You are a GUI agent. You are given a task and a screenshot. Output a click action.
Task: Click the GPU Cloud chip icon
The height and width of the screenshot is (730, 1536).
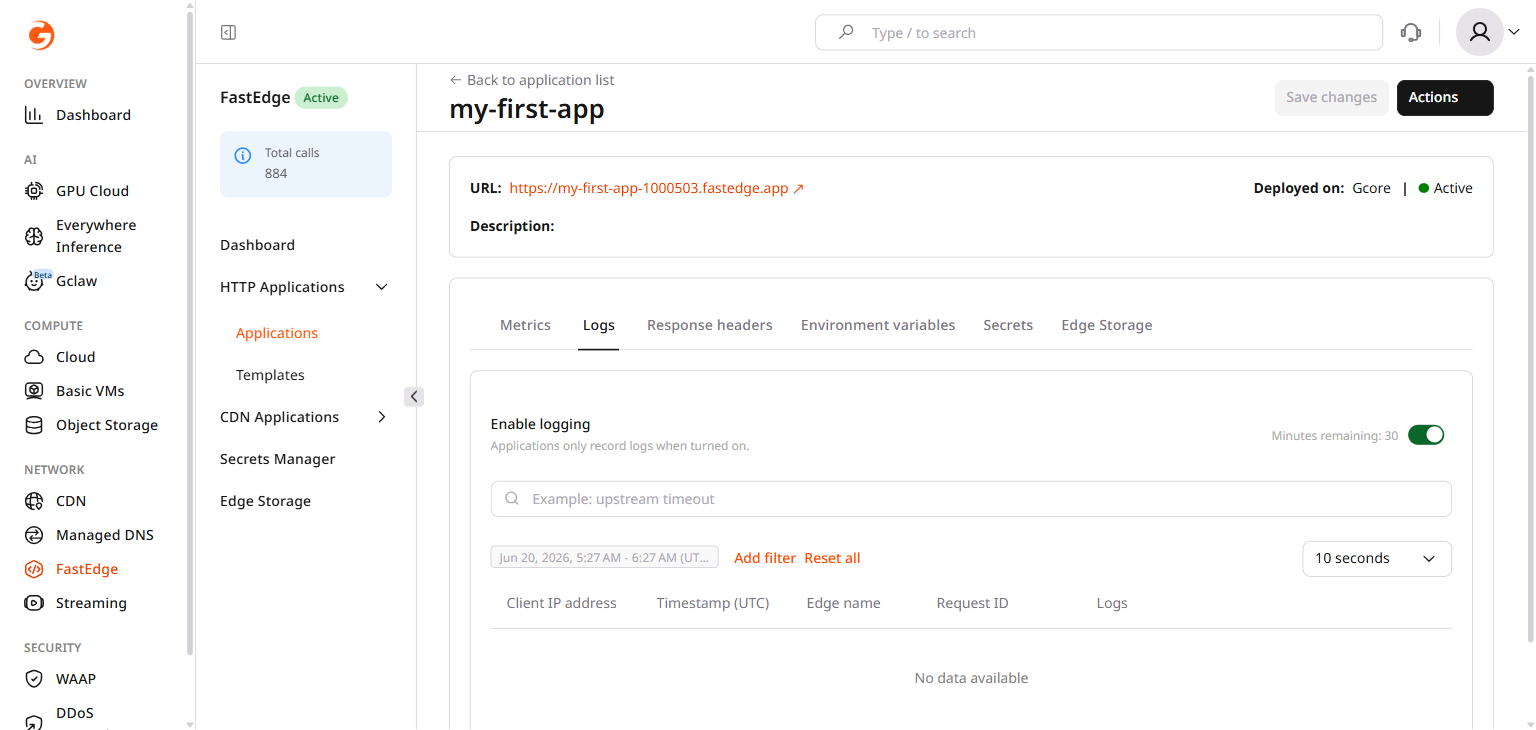point(34,191)
